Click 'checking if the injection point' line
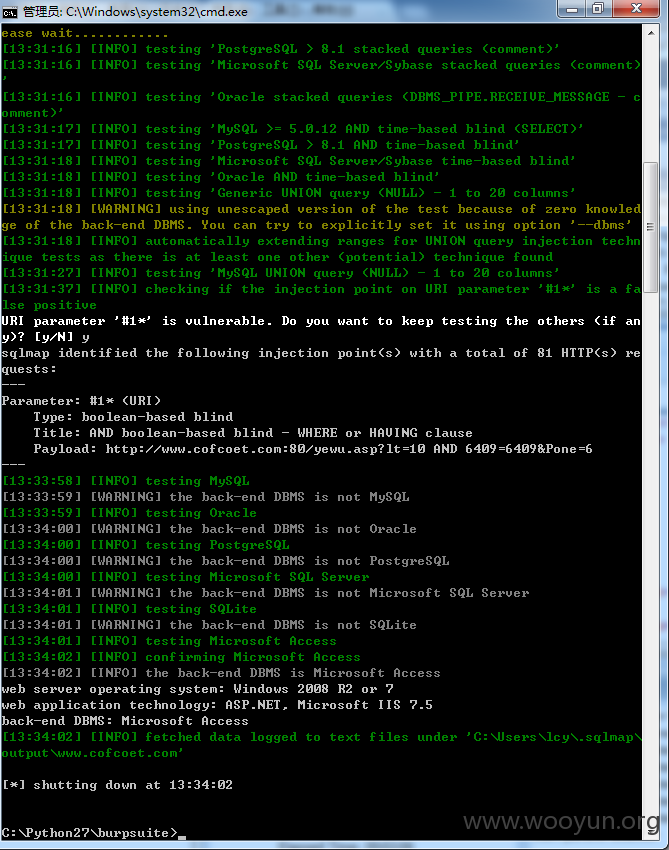 point(321,297)
